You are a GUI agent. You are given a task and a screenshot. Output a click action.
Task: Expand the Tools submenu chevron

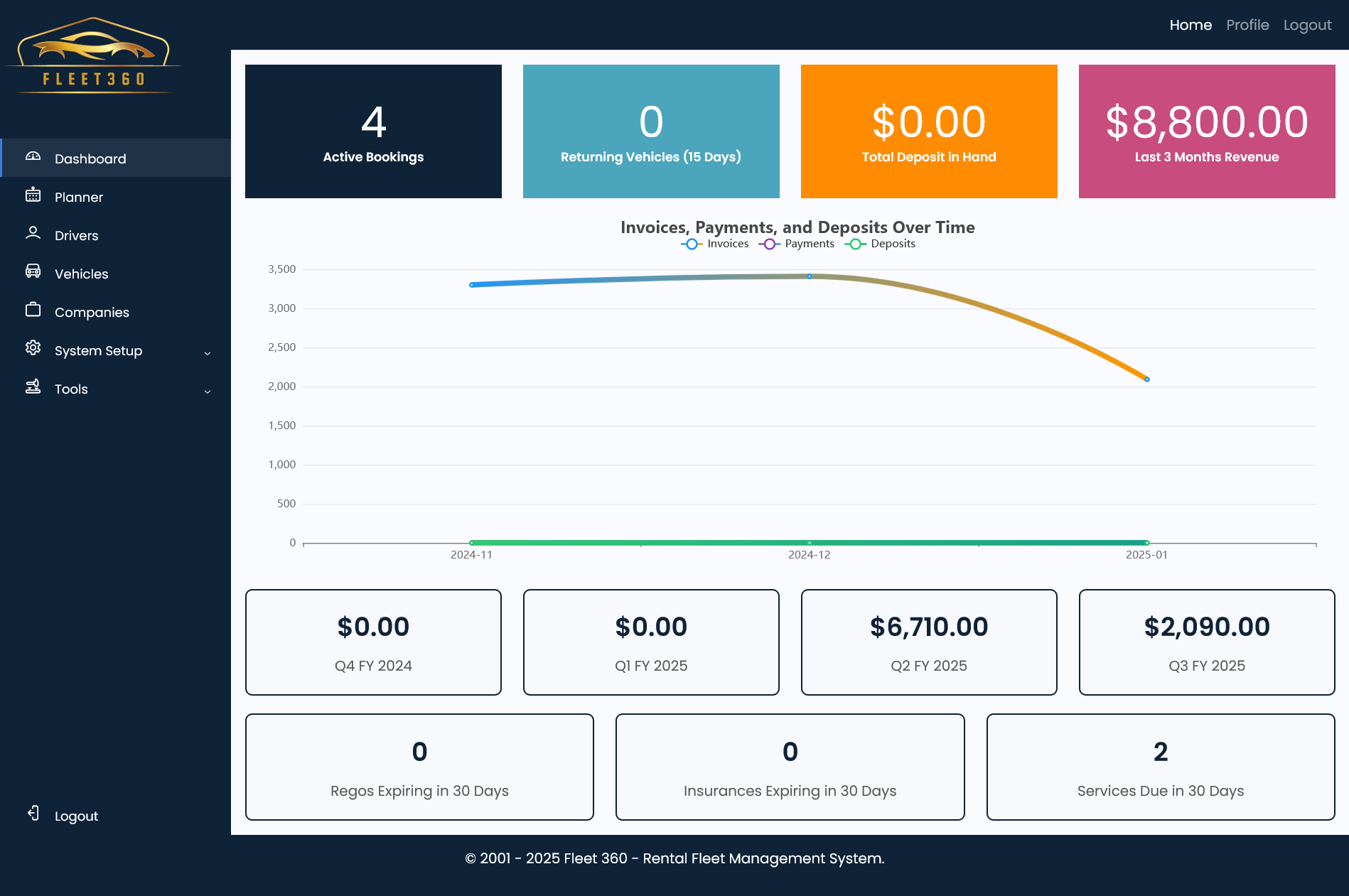coord(208,391)
